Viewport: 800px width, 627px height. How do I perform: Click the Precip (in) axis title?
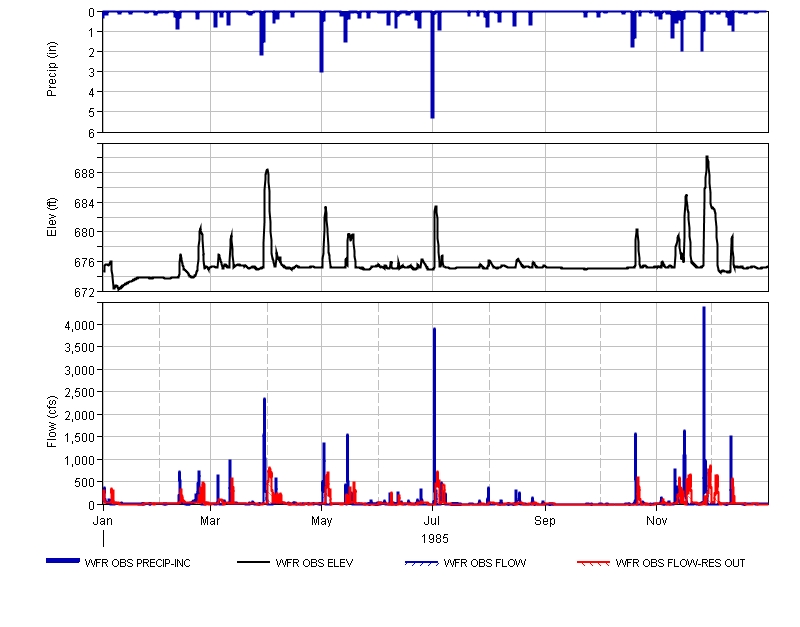coord(52,69)
